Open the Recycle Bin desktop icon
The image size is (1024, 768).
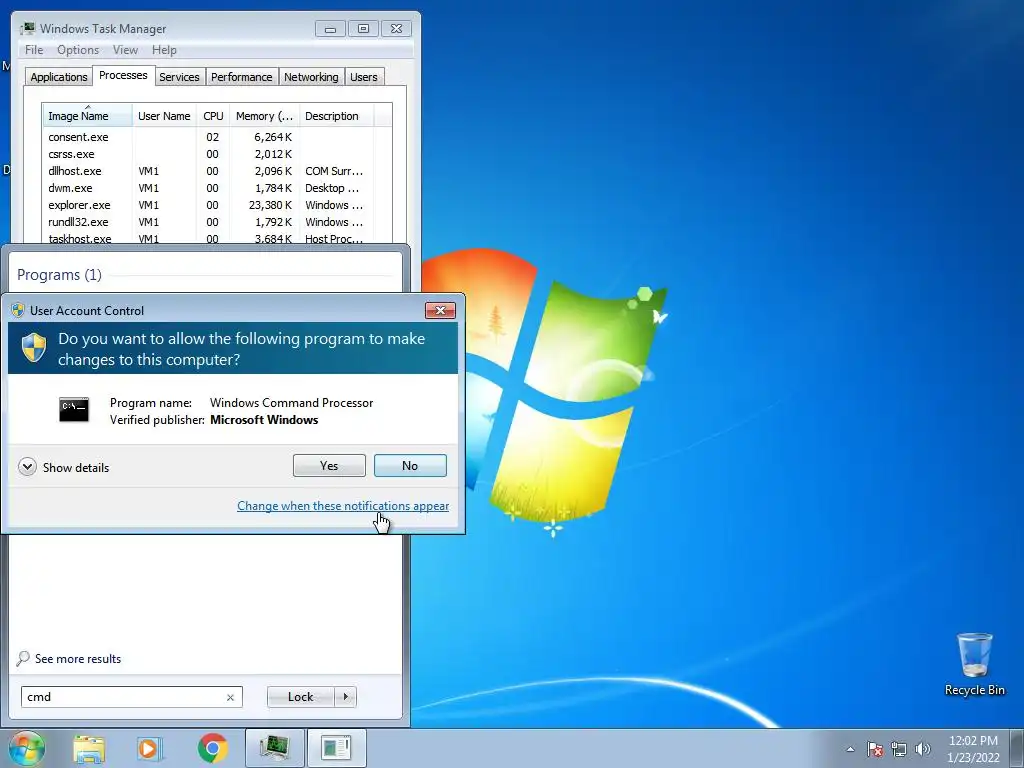(x=974, y=664)
